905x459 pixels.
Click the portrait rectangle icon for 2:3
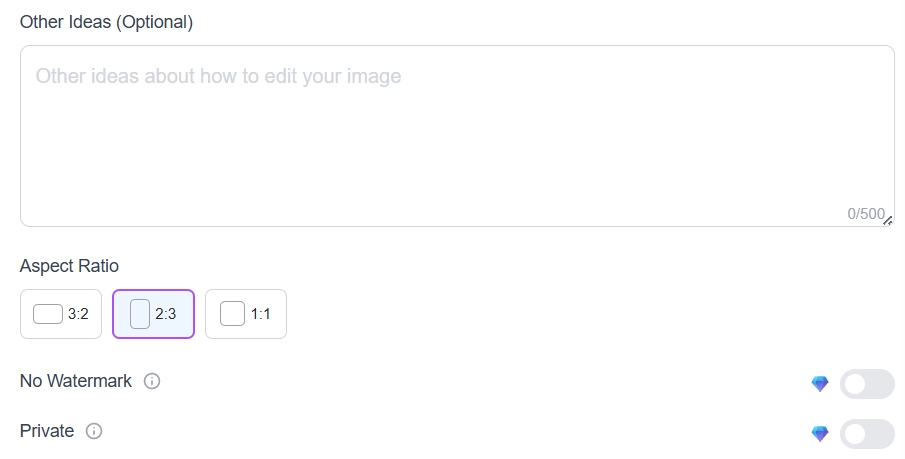(x=140, y=314)
